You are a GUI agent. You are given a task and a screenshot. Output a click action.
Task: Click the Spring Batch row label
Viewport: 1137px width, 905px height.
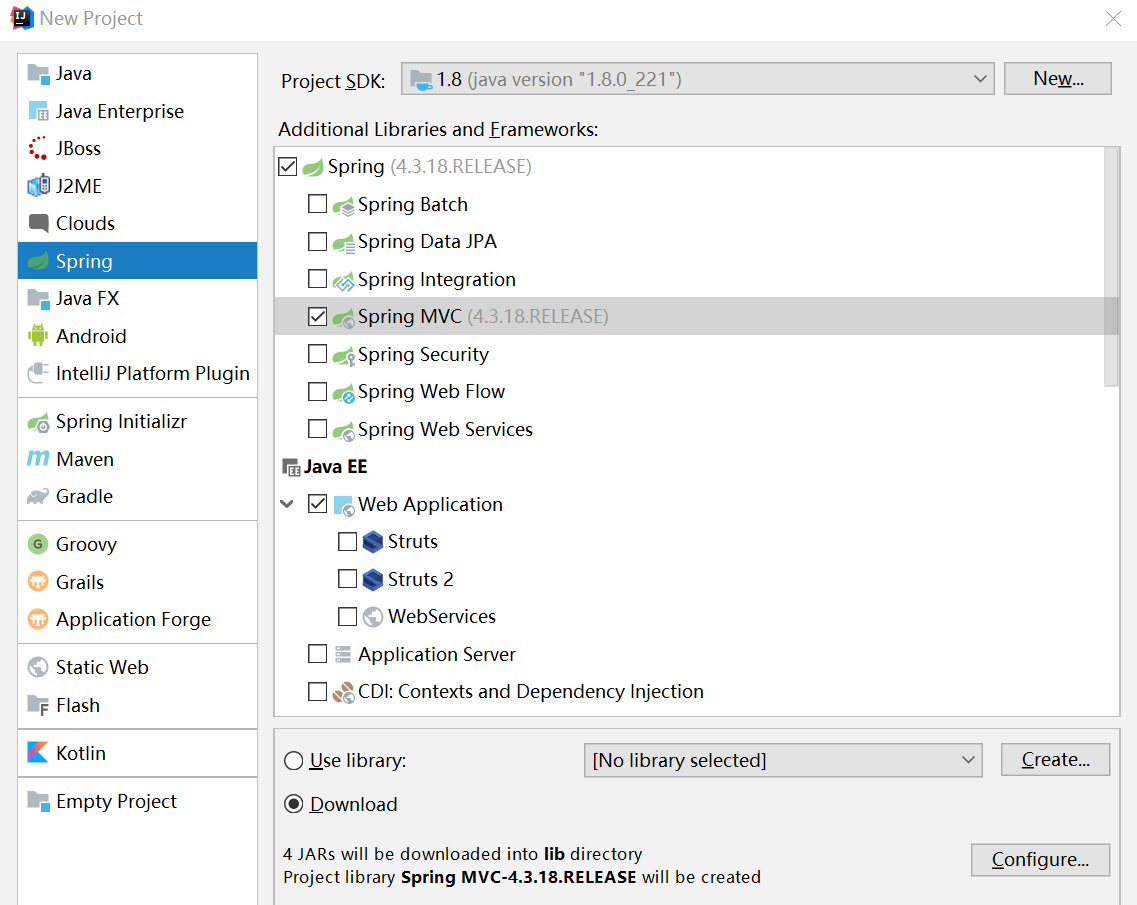(413, 204)
